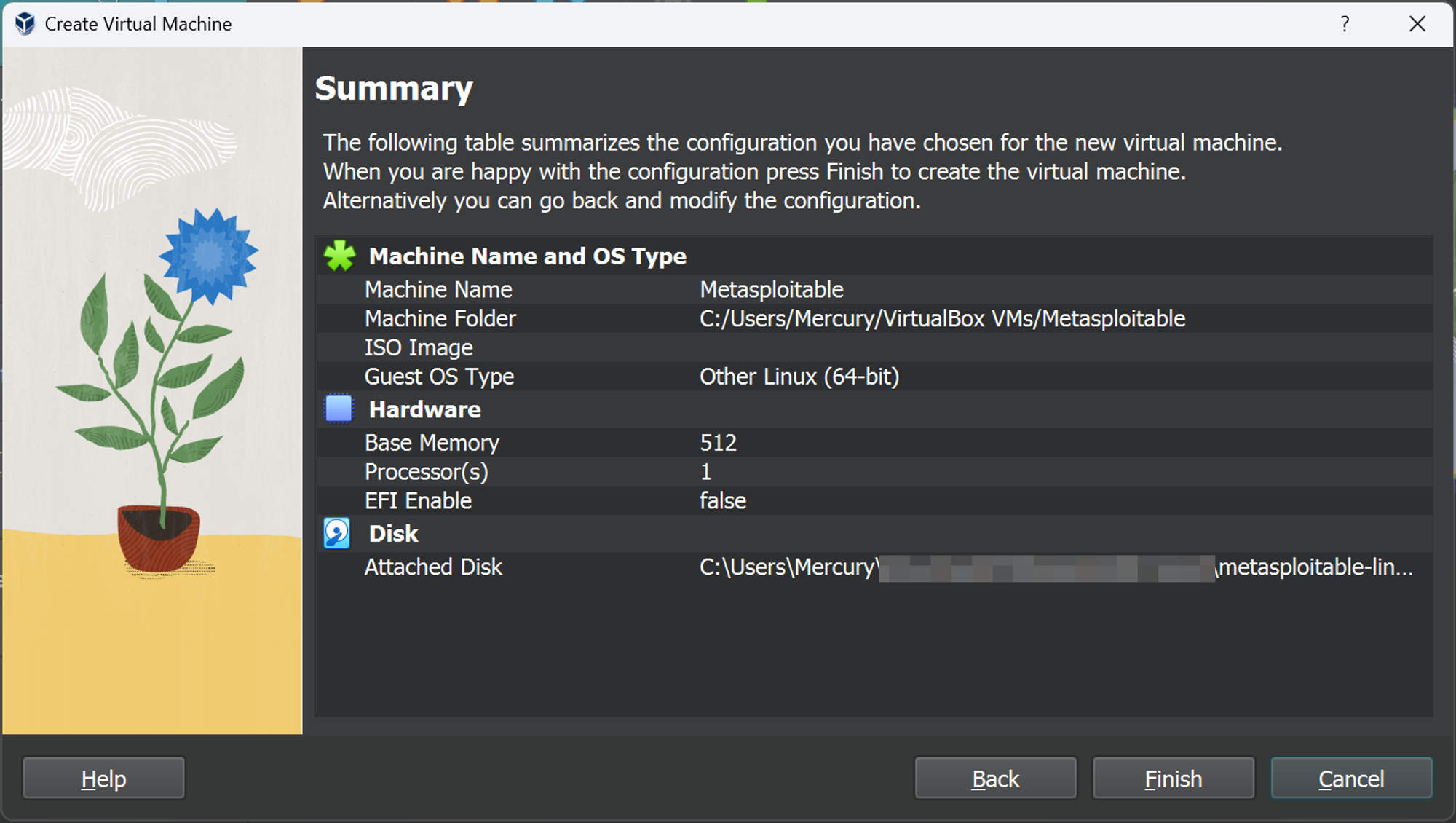
Task: Close the Create Virtual Machine dialog
Action: (1417, 24)
